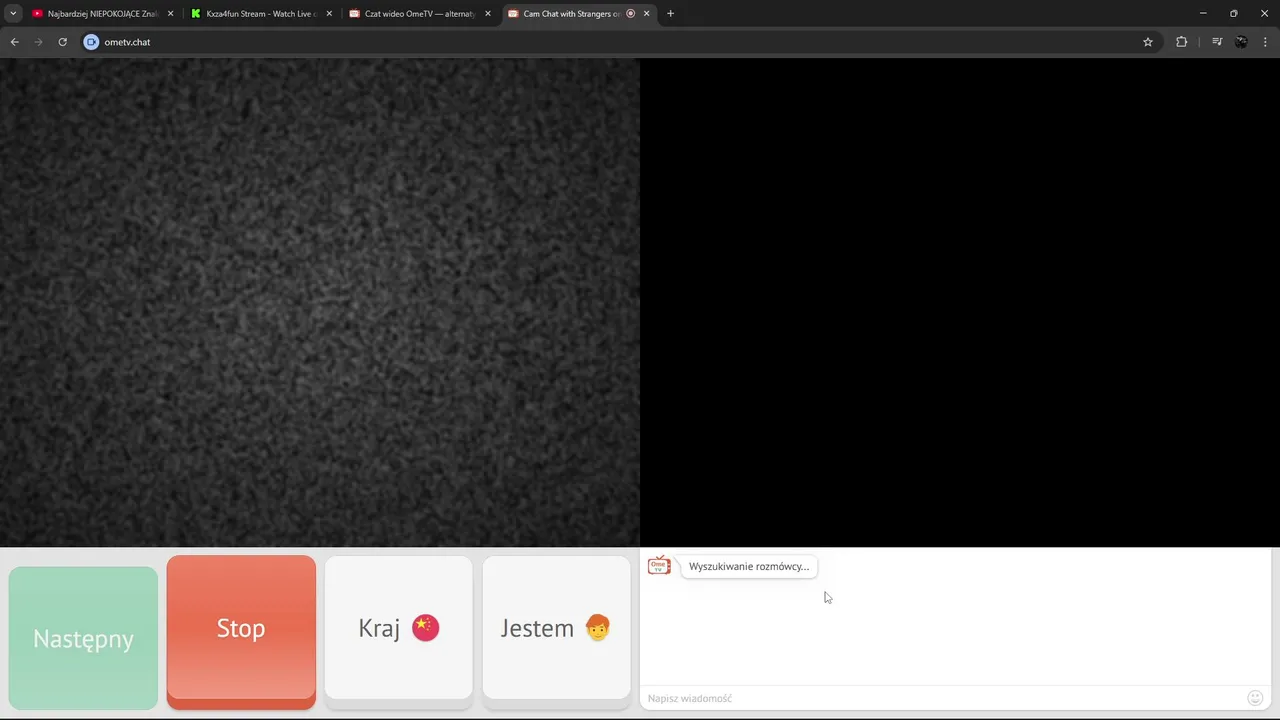The height and width of the screenshot is (720, 1280).
Task: Close the Cam Chat with Strangers tab
Action: [x=646, y=14]
